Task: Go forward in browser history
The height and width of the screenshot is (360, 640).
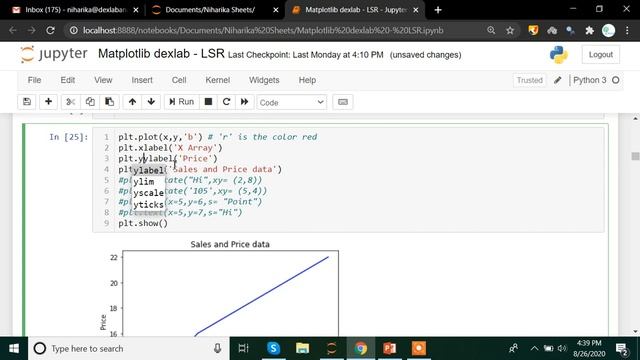Action: coord(31,30)
